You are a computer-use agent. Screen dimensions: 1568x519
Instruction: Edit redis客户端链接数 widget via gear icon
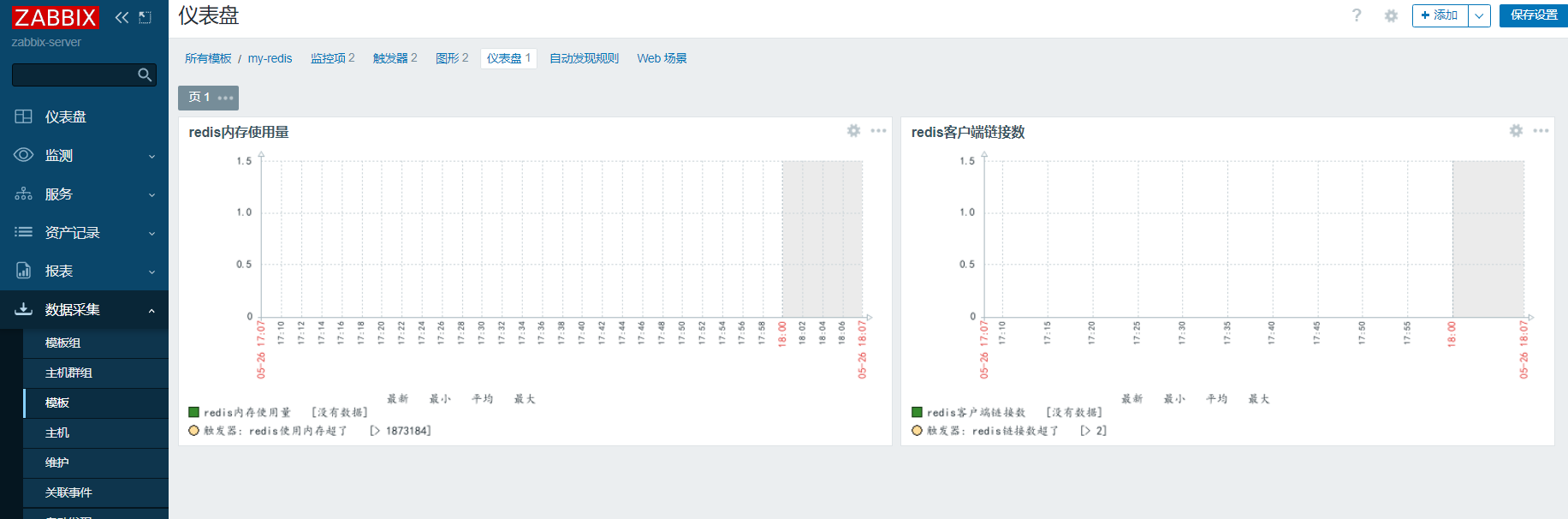click(x=1516, y=131)
